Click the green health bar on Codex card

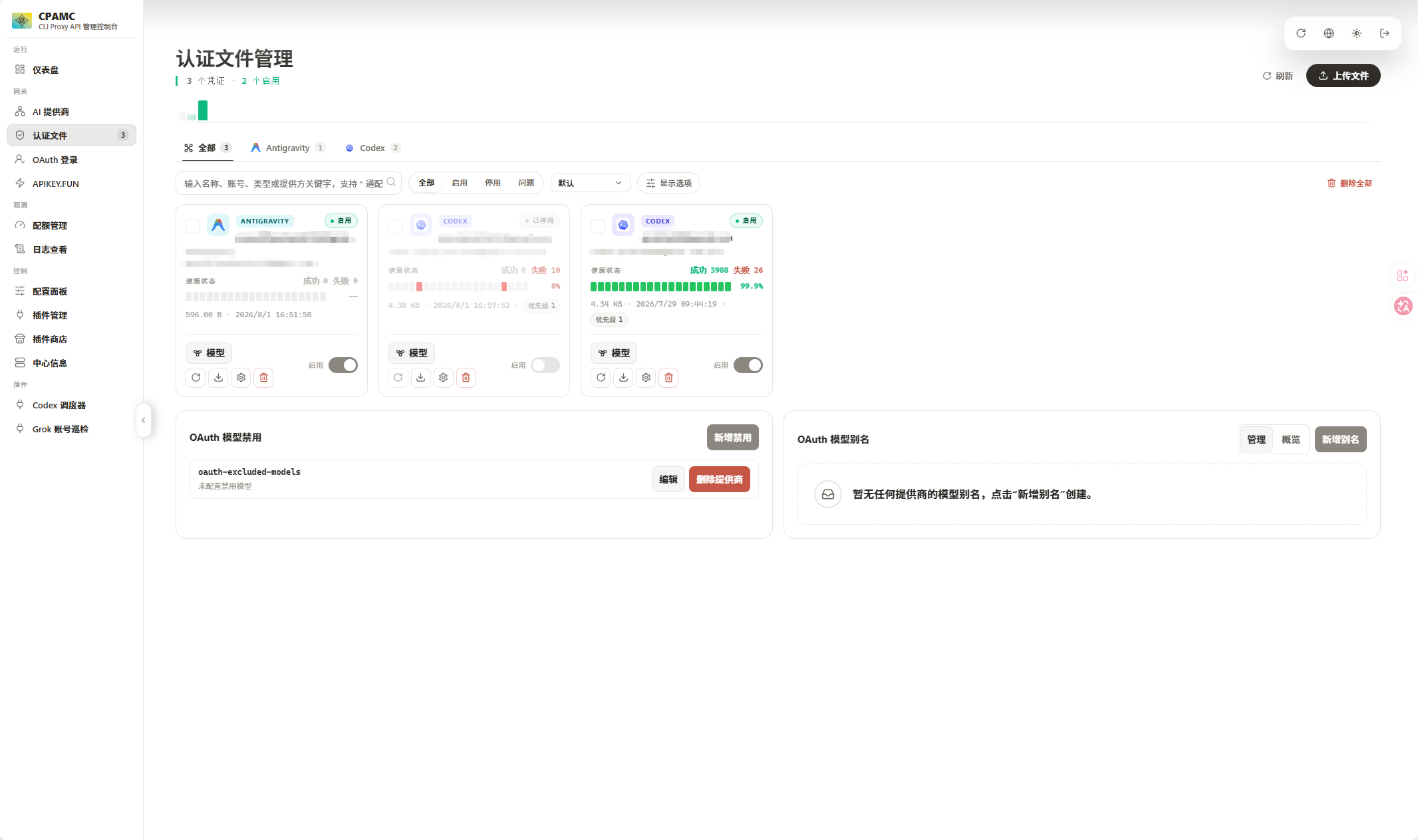click(660, 287)
